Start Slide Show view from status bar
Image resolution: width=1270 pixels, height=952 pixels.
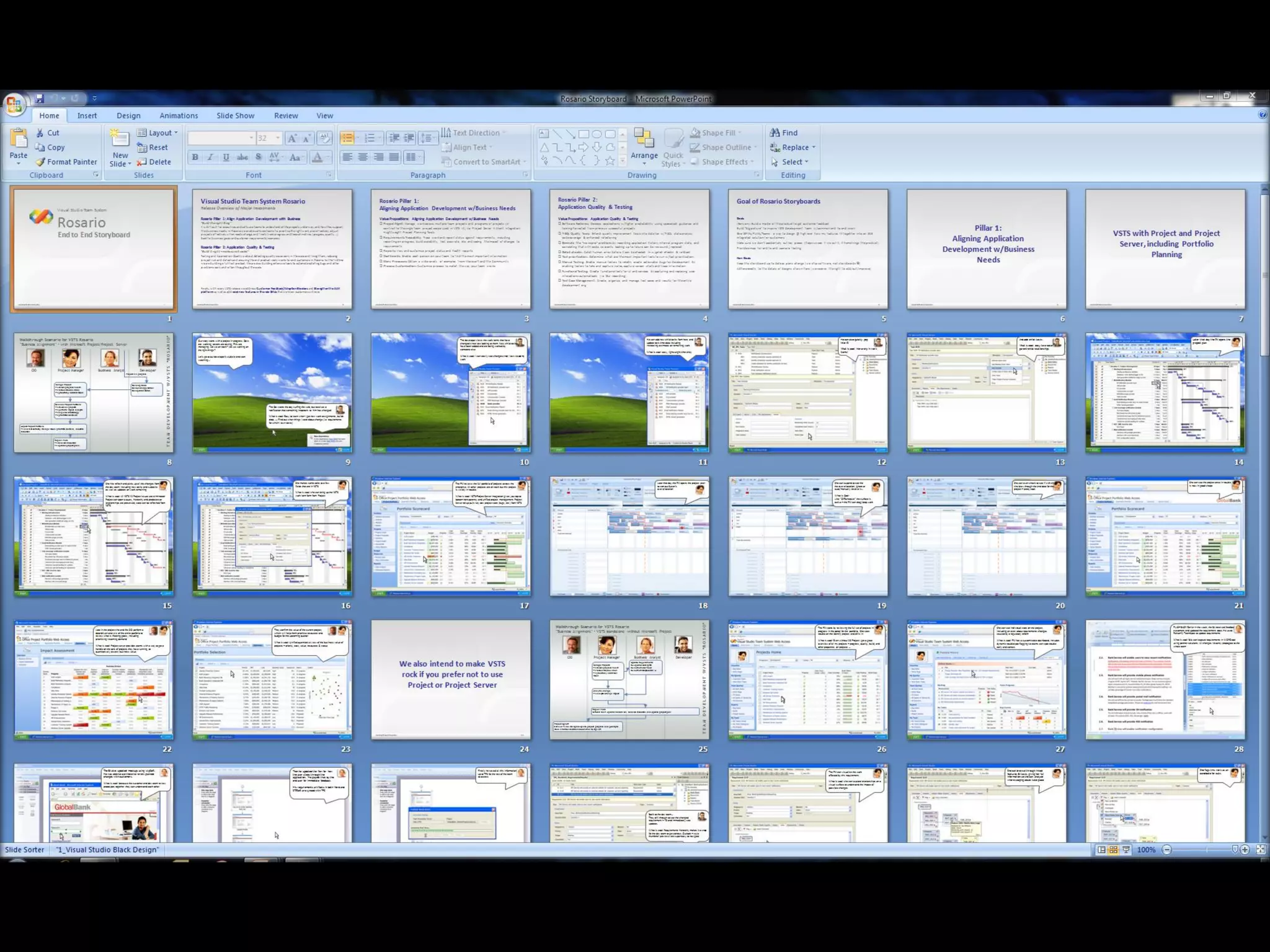click(x=1126, y=850)
